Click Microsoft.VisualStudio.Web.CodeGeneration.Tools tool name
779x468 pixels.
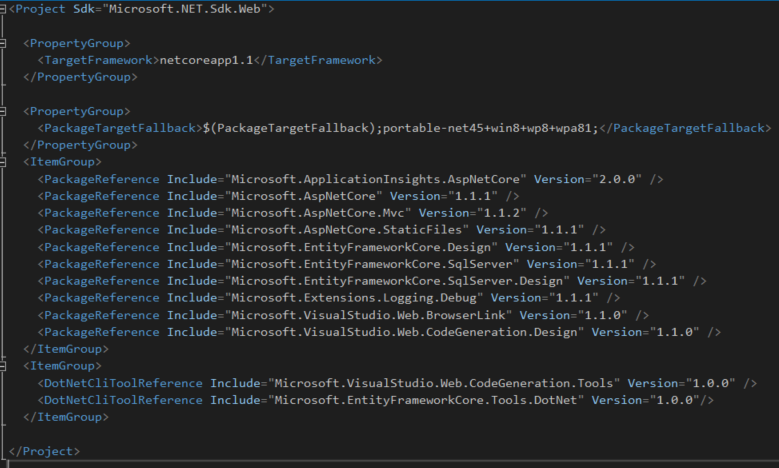[x=444, y=384]
